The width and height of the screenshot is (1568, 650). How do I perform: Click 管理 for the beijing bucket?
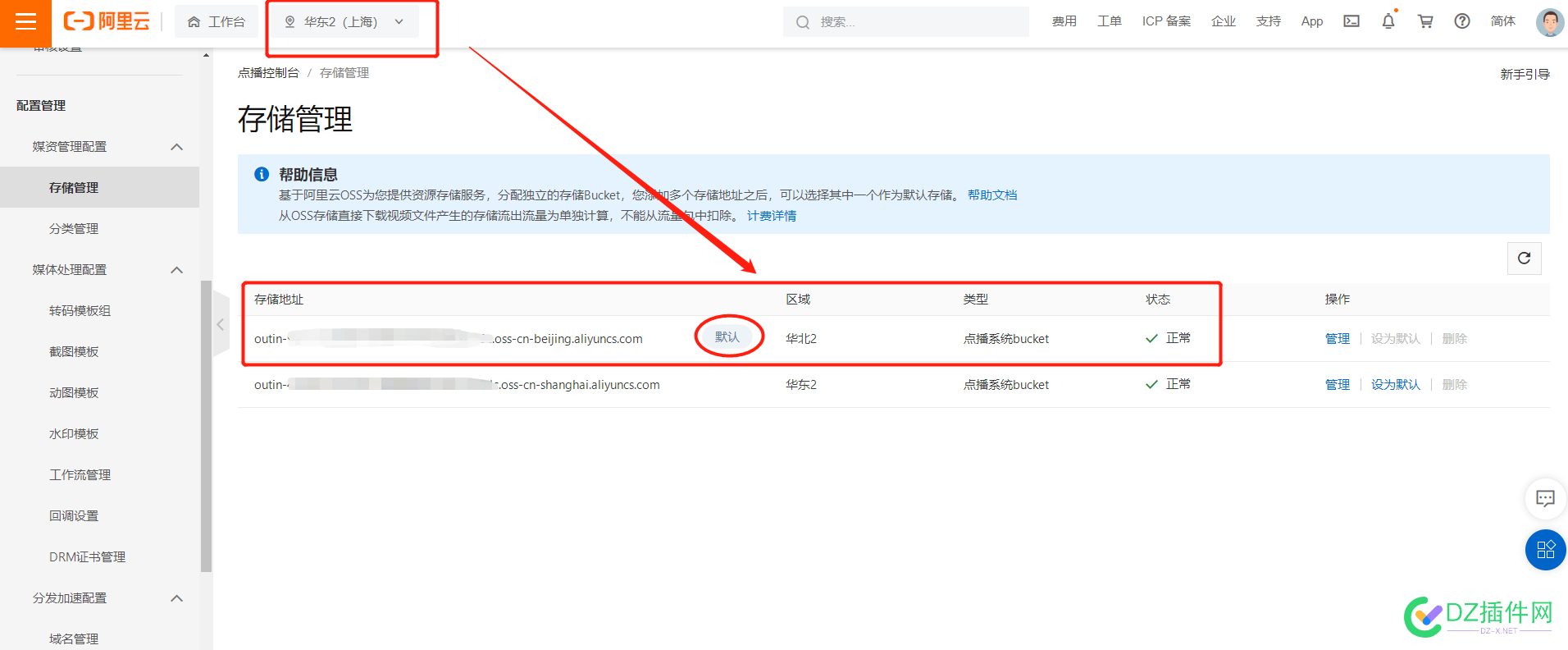[1338, 338]
